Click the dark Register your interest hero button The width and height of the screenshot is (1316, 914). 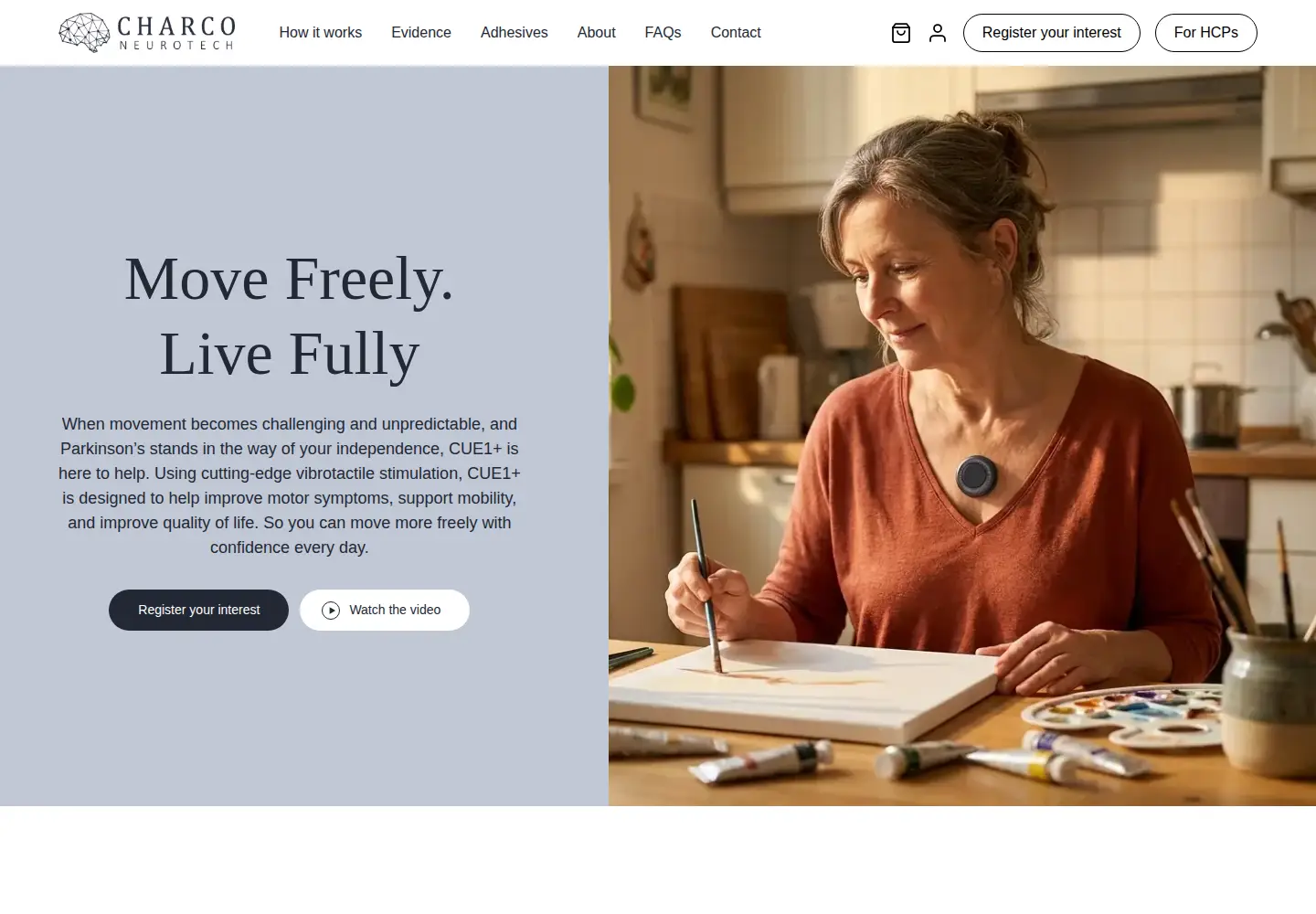(198, 610)
